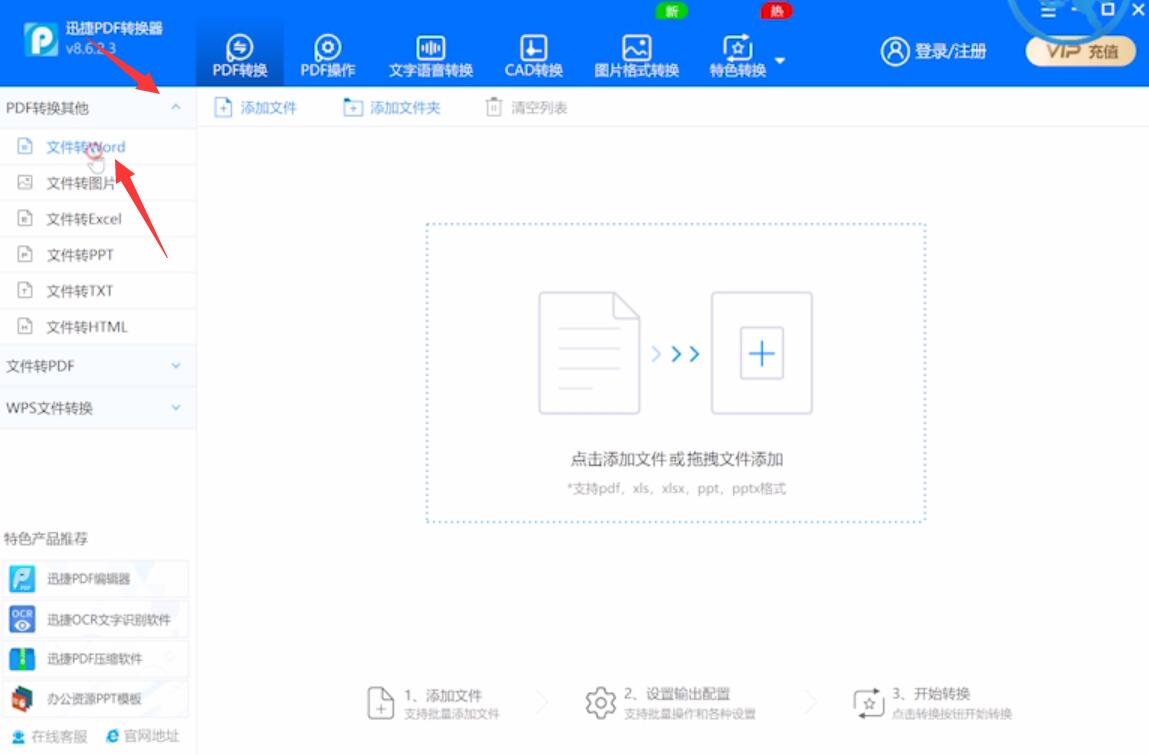Select 文件转HTML in sidebar
This screenshot has height=755, width=1149.
point(98,326)
